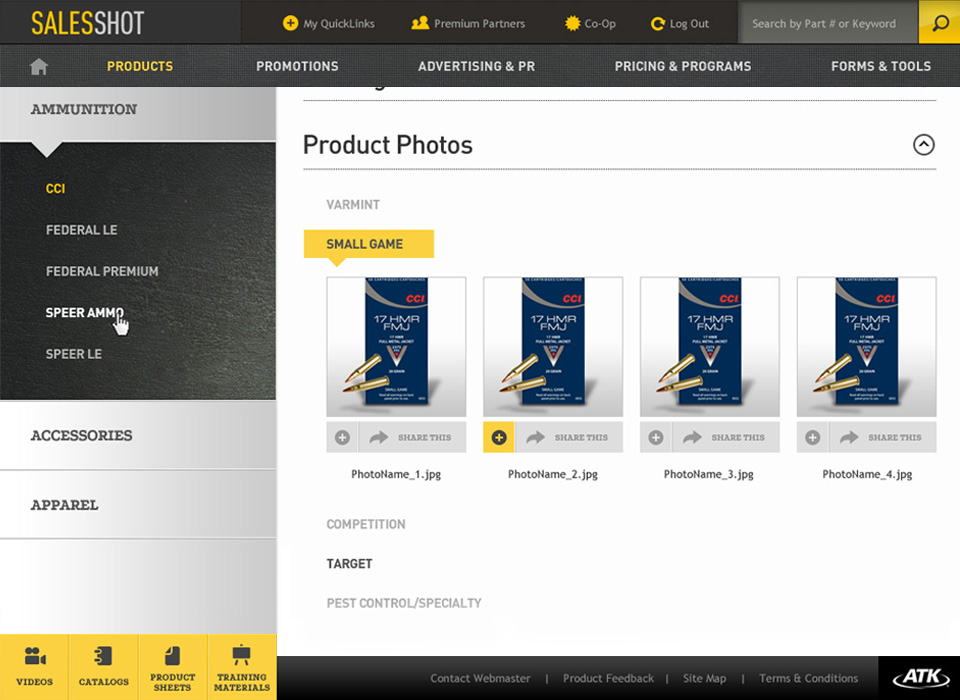
Task: Add PhotoName_2.jpg using its yellow plus icon
Action: [499, 437]
